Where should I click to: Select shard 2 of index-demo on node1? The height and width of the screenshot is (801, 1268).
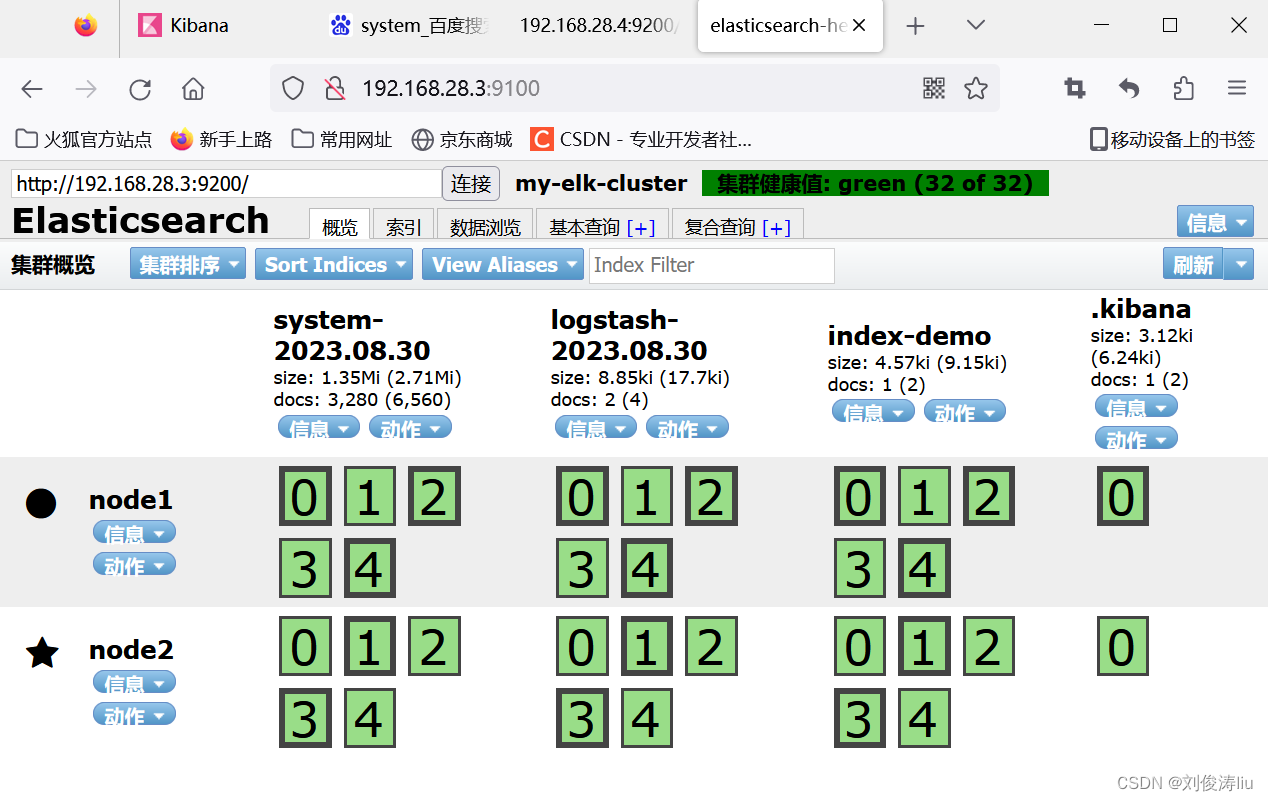988,496
